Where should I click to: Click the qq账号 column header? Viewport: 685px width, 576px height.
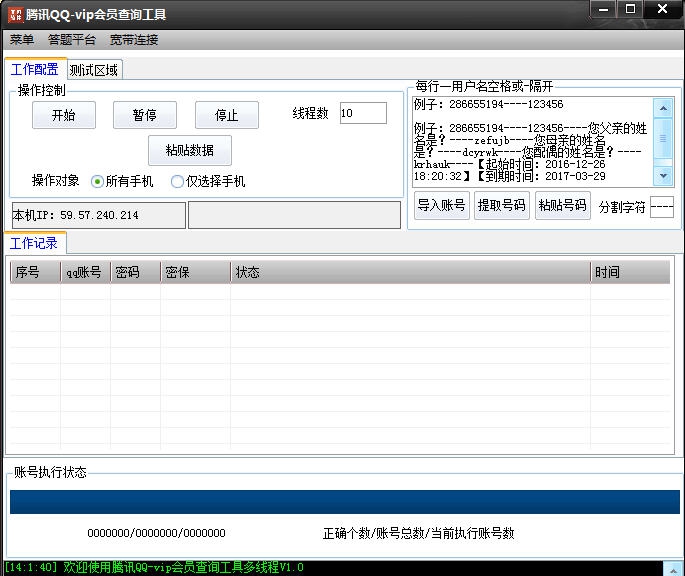(x=85, y=272)
